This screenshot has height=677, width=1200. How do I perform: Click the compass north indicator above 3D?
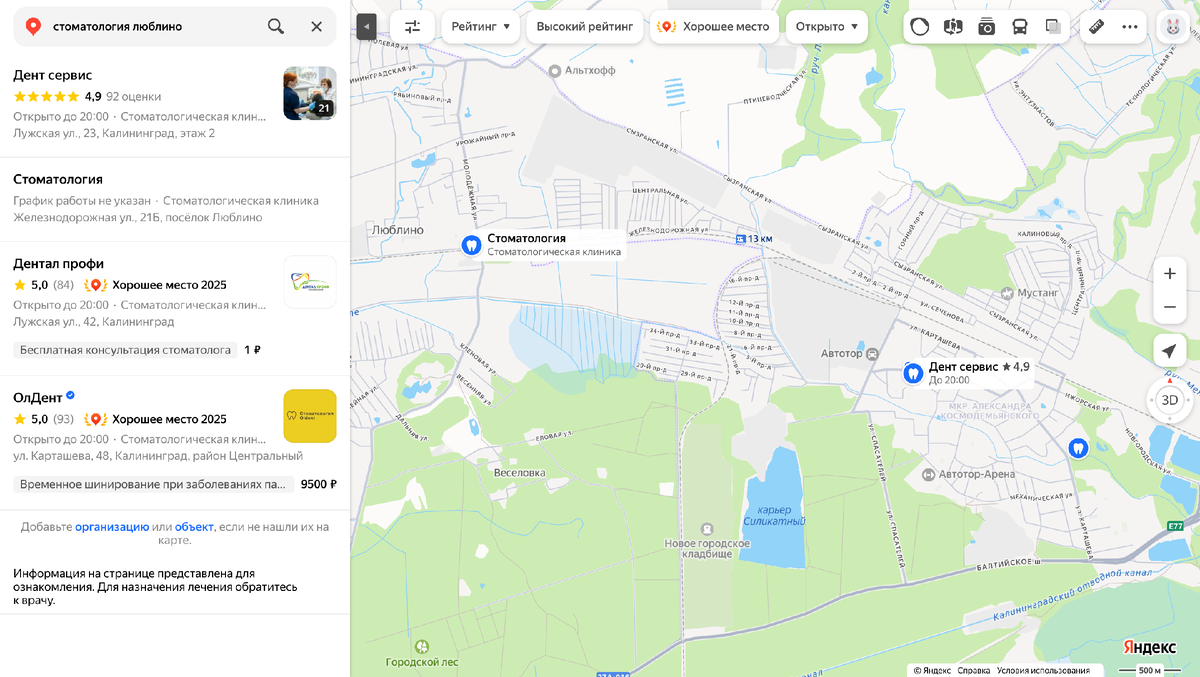coord(1169,382)
